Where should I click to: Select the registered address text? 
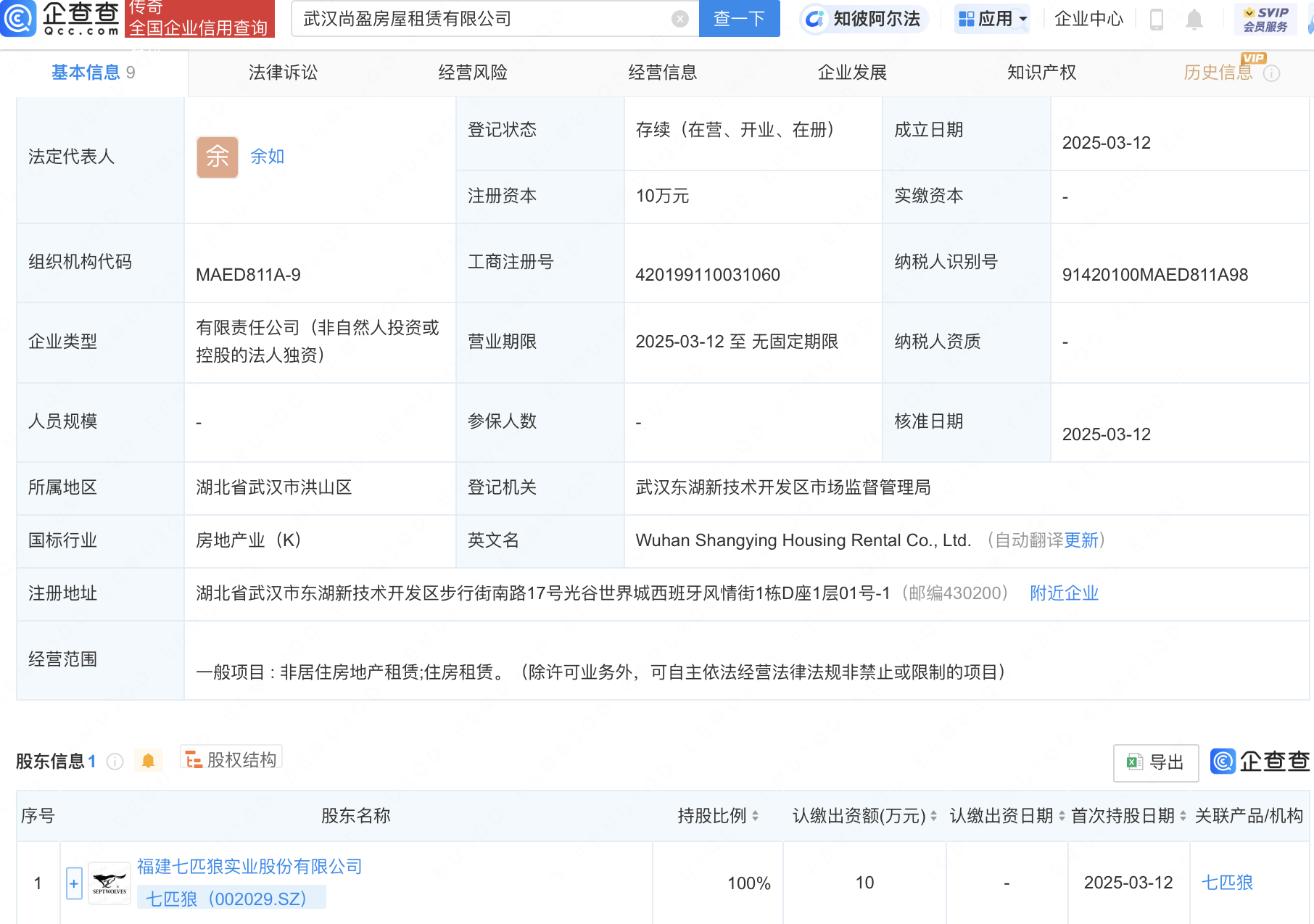click(543, 593)
